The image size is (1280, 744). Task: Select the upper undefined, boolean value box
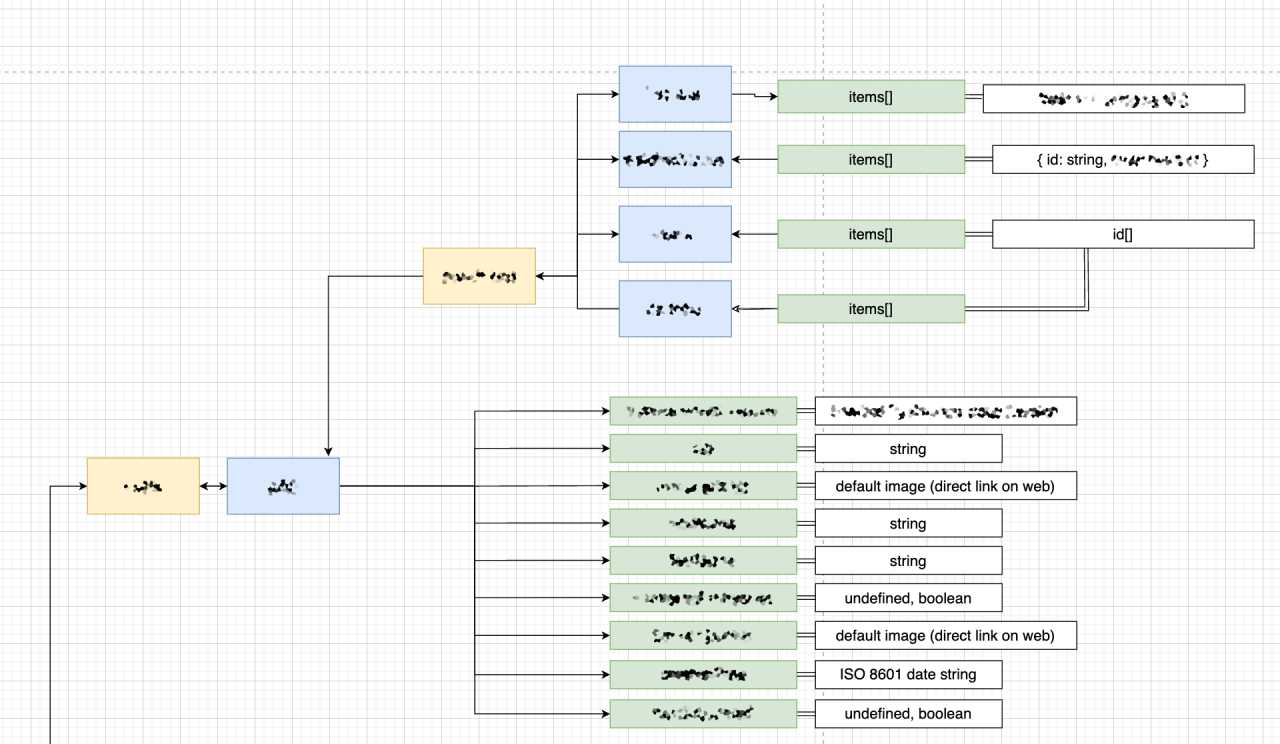[x=908, y=597]
